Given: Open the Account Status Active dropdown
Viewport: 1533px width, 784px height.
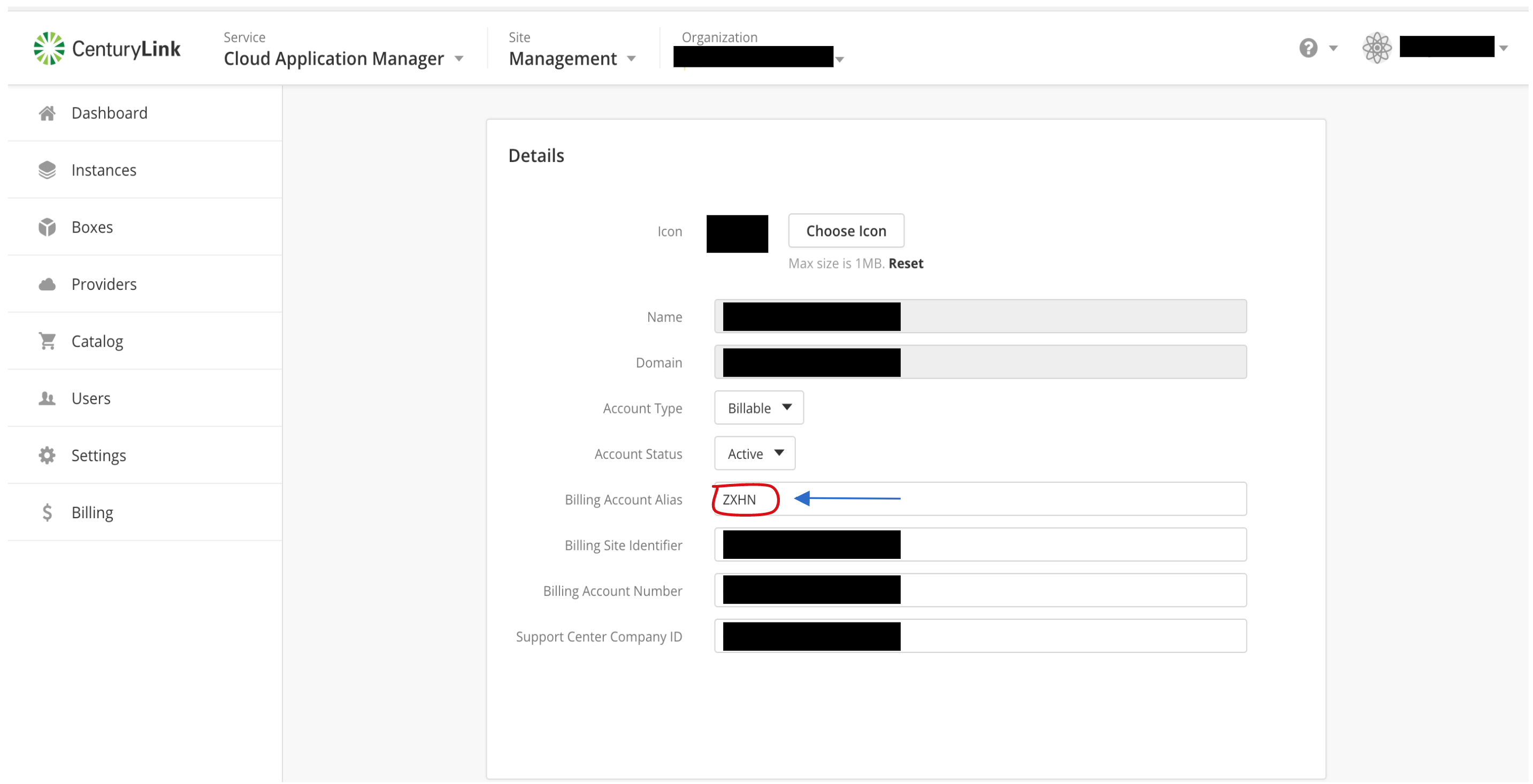Looking at the screenshot, I should click(755, 454).
